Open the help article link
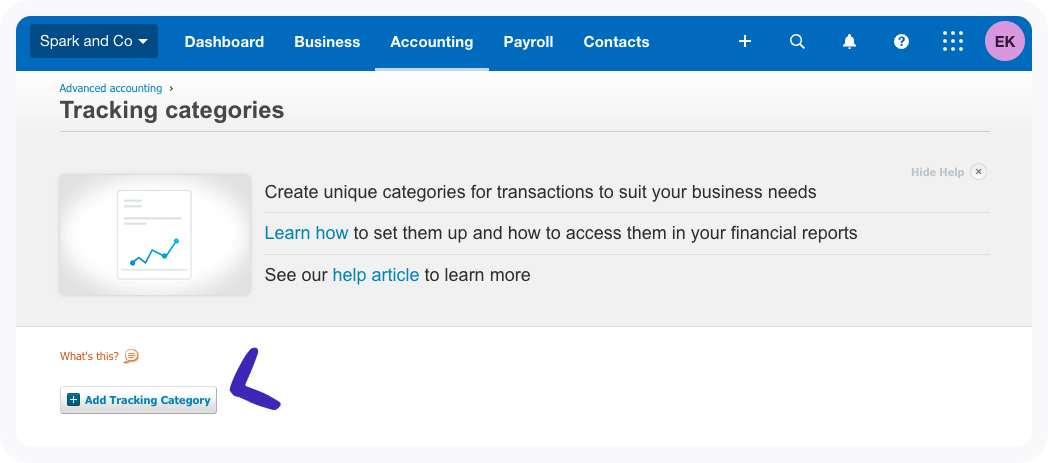 (375, 275)
